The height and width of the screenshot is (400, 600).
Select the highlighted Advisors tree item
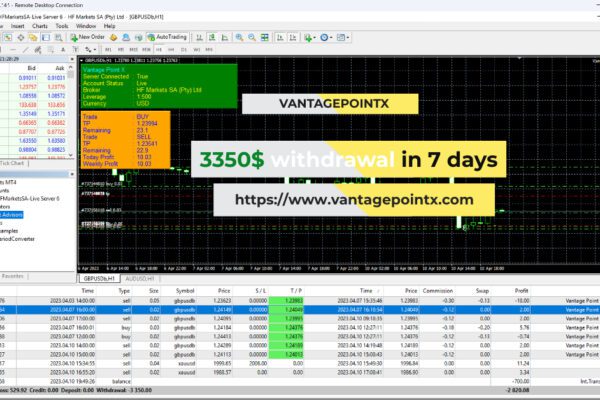pyautogui.click(x=11, y=215)
